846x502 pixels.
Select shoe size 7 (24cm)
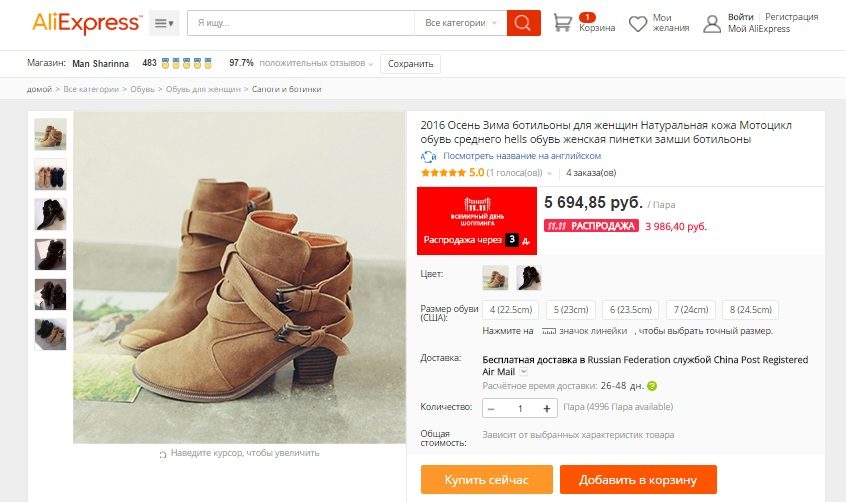tap(691, 310)
